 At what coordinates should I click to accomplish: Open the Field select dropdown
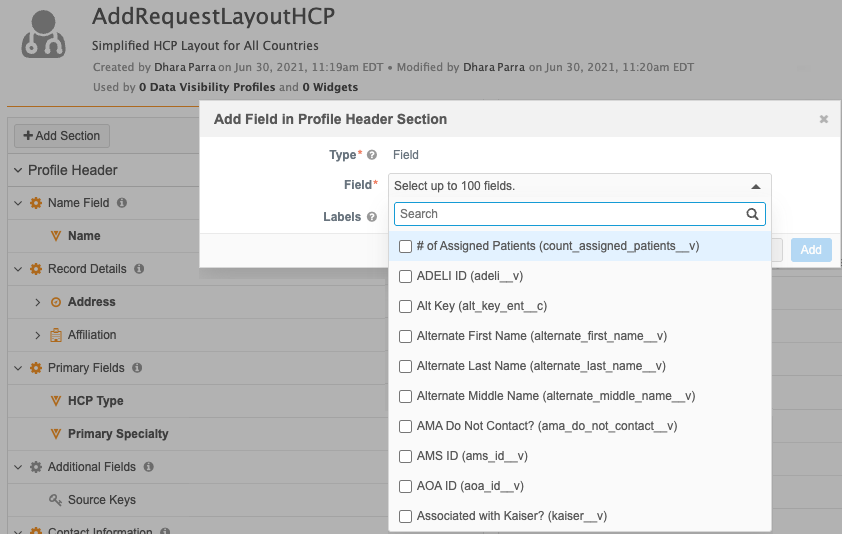580,186
